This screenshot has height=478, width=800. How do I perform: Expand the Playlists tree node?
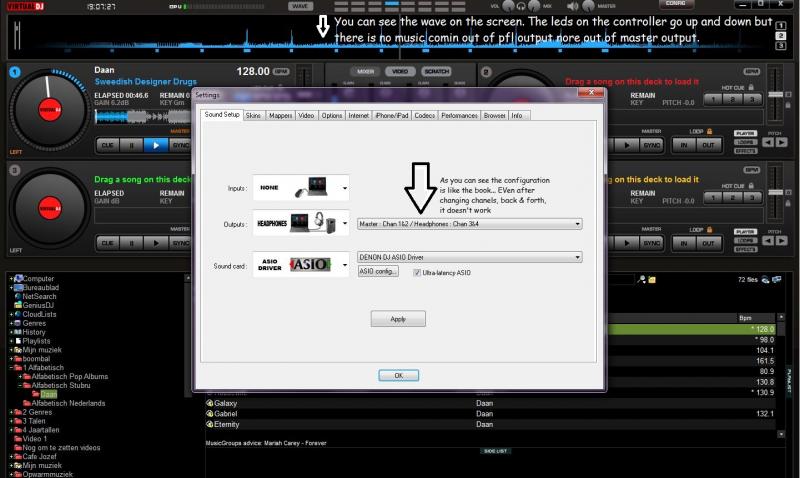click(11, 341)
